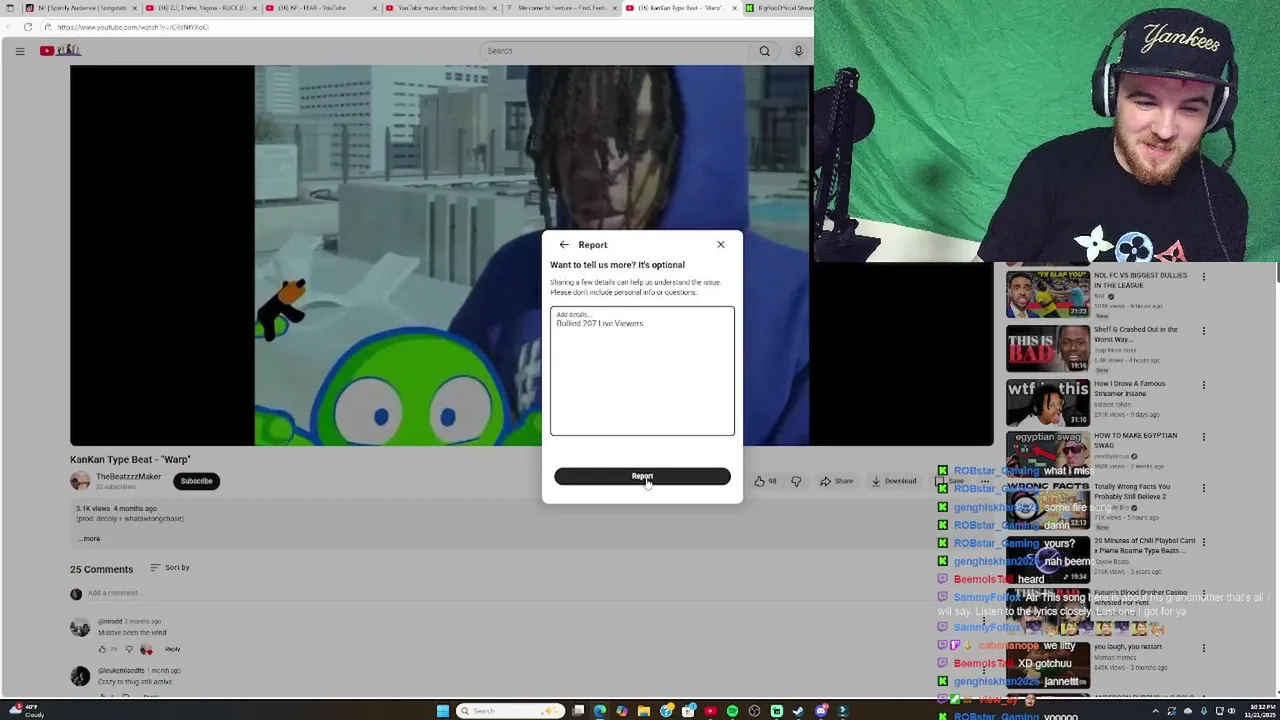The height and width of the screenshot is (720, 1280).
Task: Open the weather widget on taskbar
Action: point(26,711)
